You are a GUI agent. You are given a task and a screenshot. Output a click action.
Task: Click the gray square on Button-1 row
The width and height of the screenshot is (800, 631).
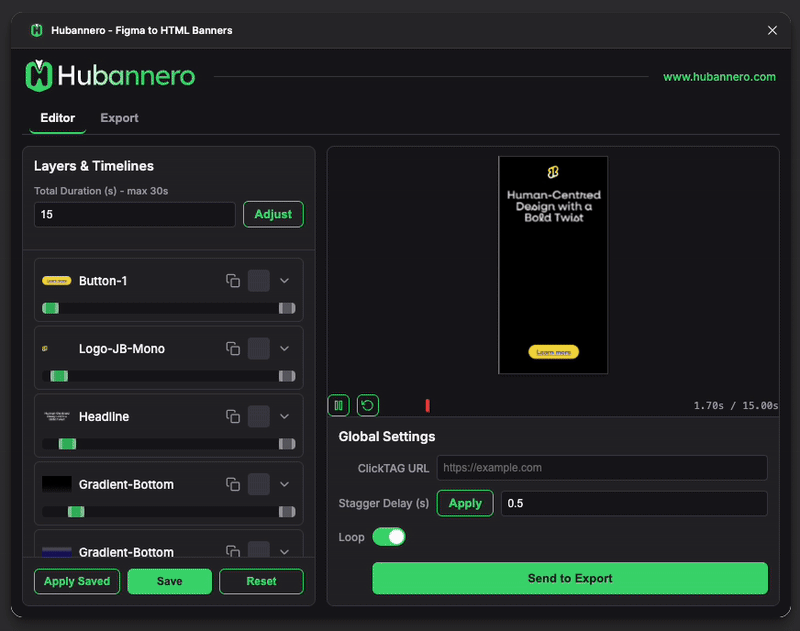coord(259,281)
